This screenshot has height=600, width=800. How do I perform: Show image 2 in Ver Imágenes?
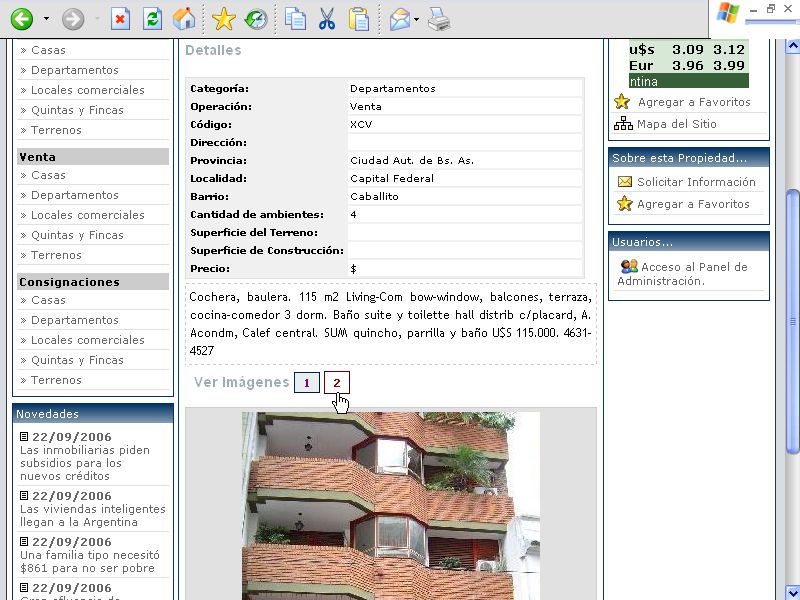tap(337, 383)
